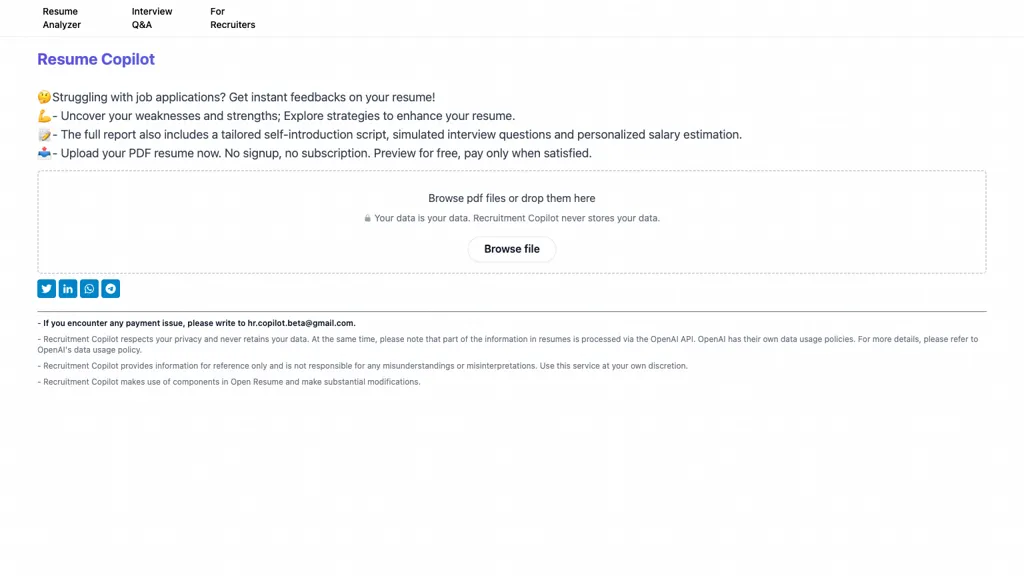Click the memo emoji before 'The full report'
The height and width of the screenshot is (576, 1024).
pyautogui.click(x=44, y=135)
